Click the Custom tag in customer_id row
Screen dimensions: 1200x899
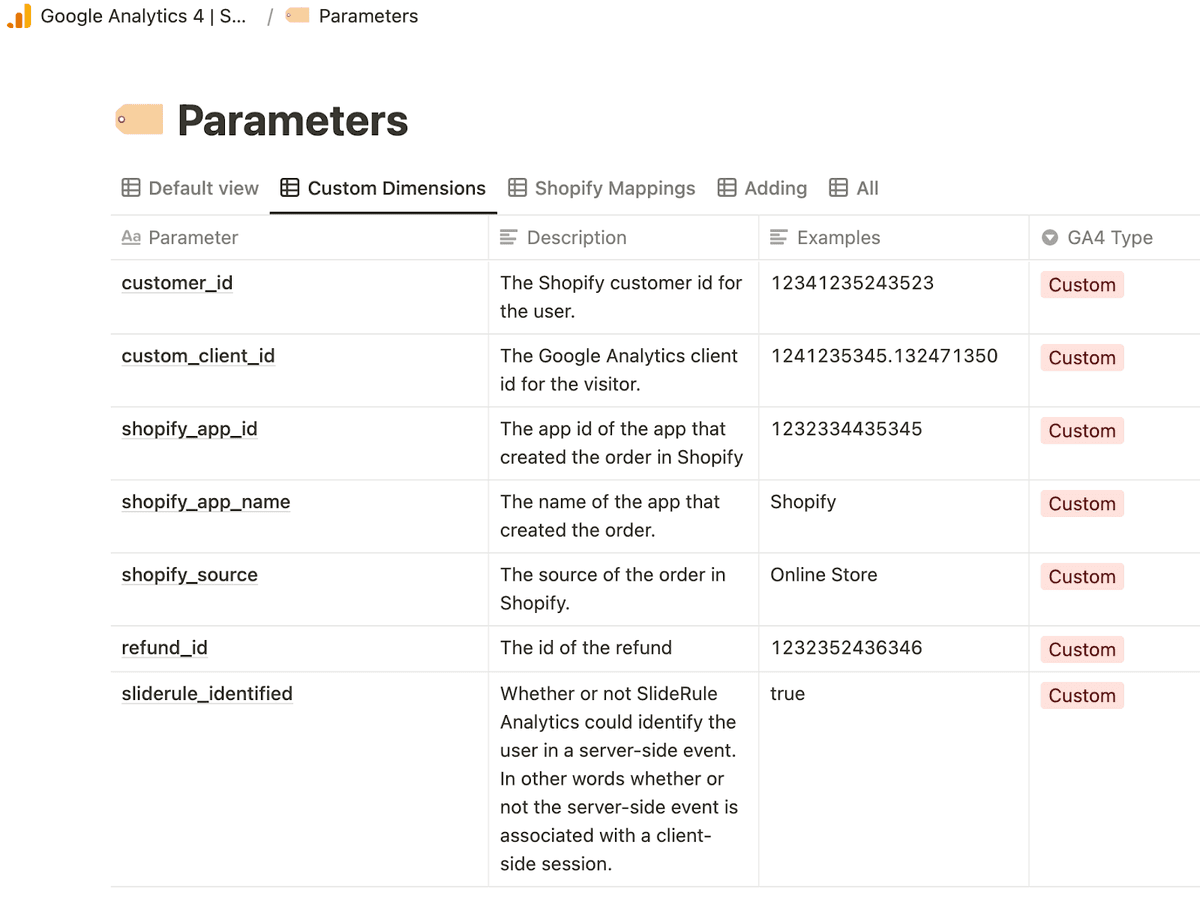pyautogui.click(x=1082, y=285)
